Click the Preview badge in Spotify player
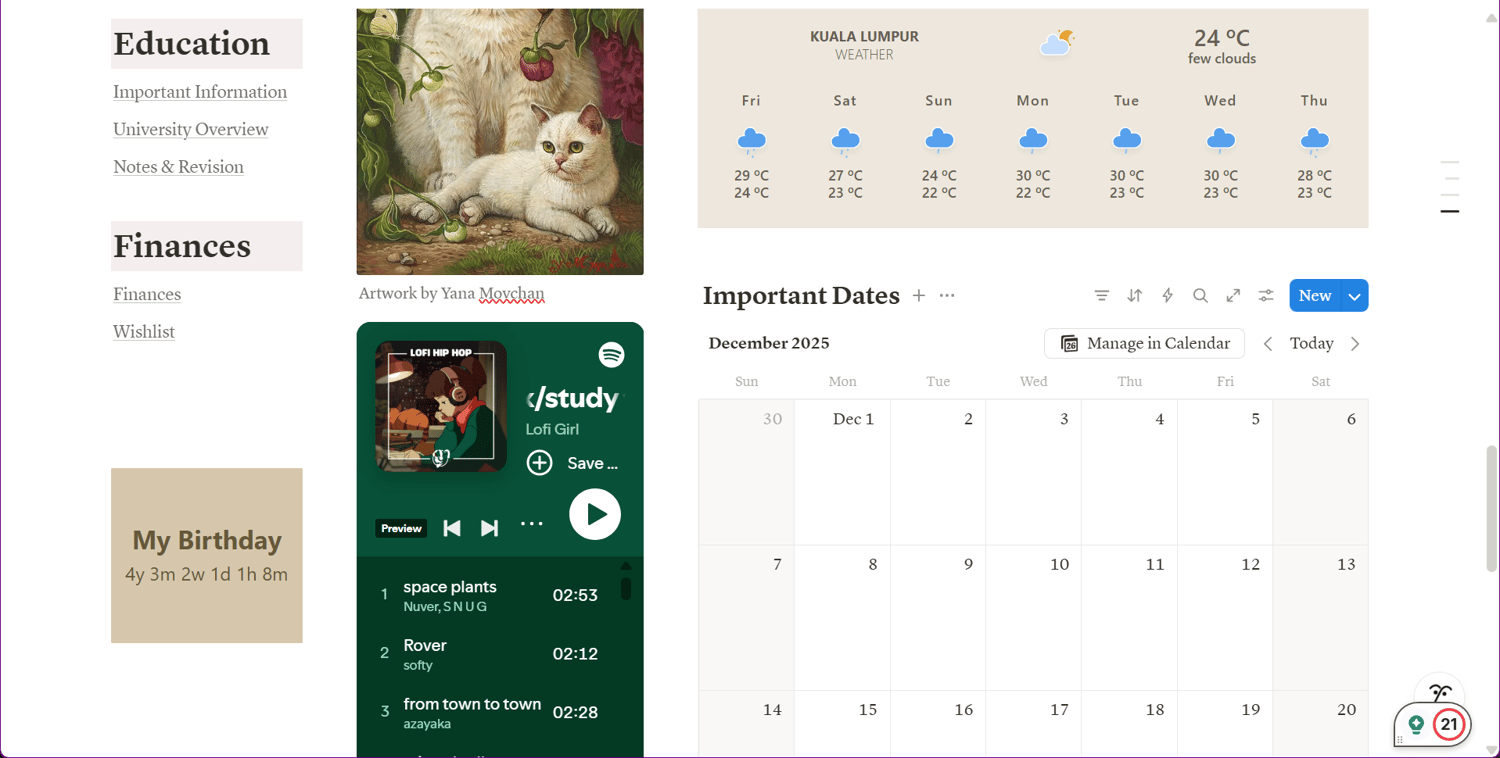1500x758 pixels. click(401, 528)
